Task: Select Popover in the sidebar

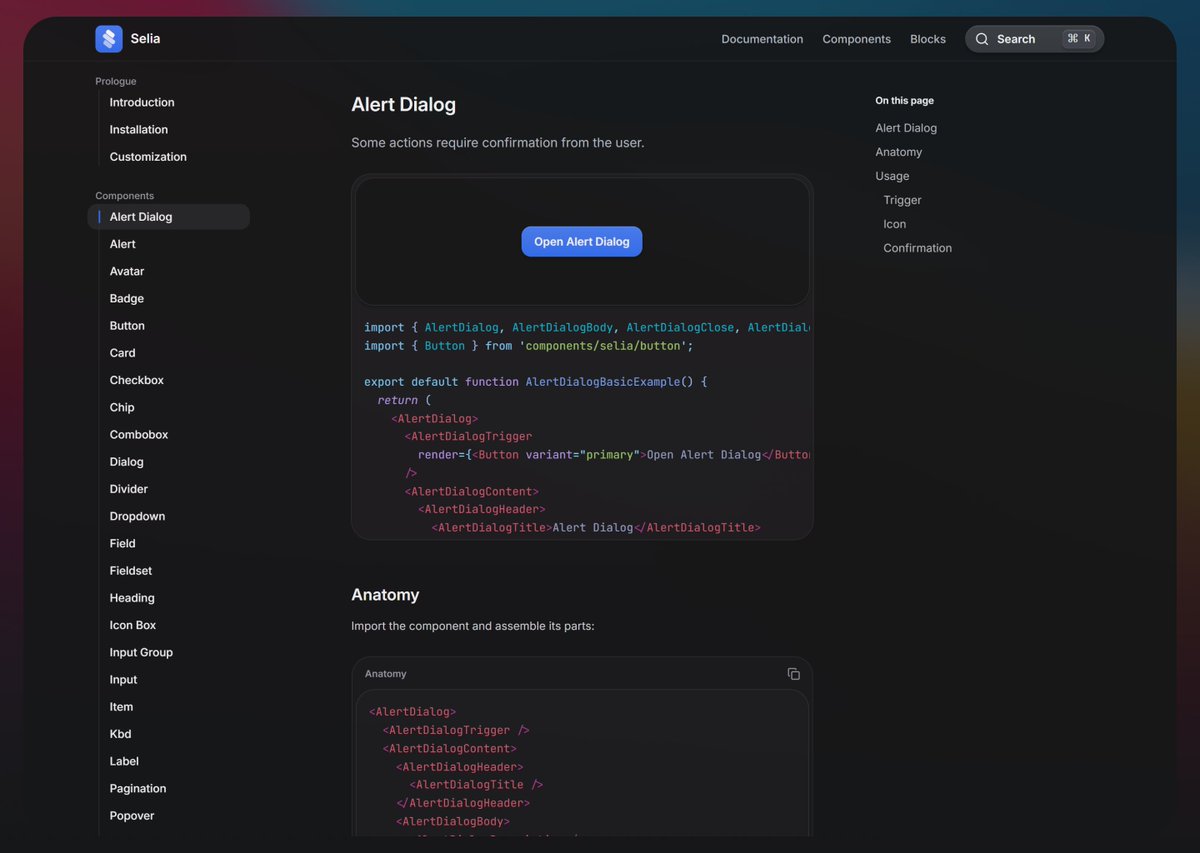Action: [132, 816]
